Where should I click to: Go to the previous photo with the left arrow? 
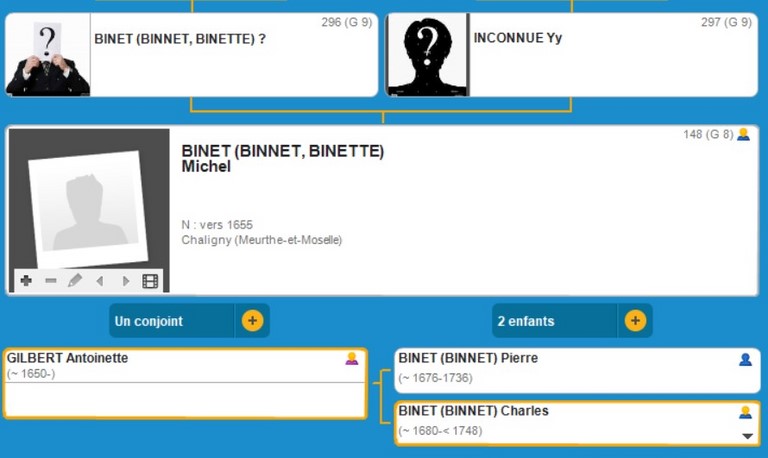[100, 281]
